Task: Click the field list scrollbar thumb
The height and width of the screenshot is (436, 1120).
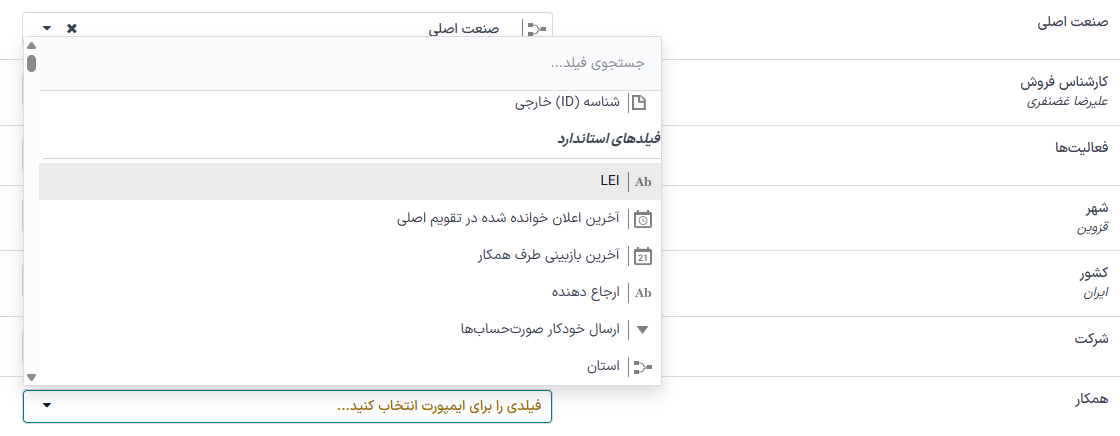Action: click(32, 64)
